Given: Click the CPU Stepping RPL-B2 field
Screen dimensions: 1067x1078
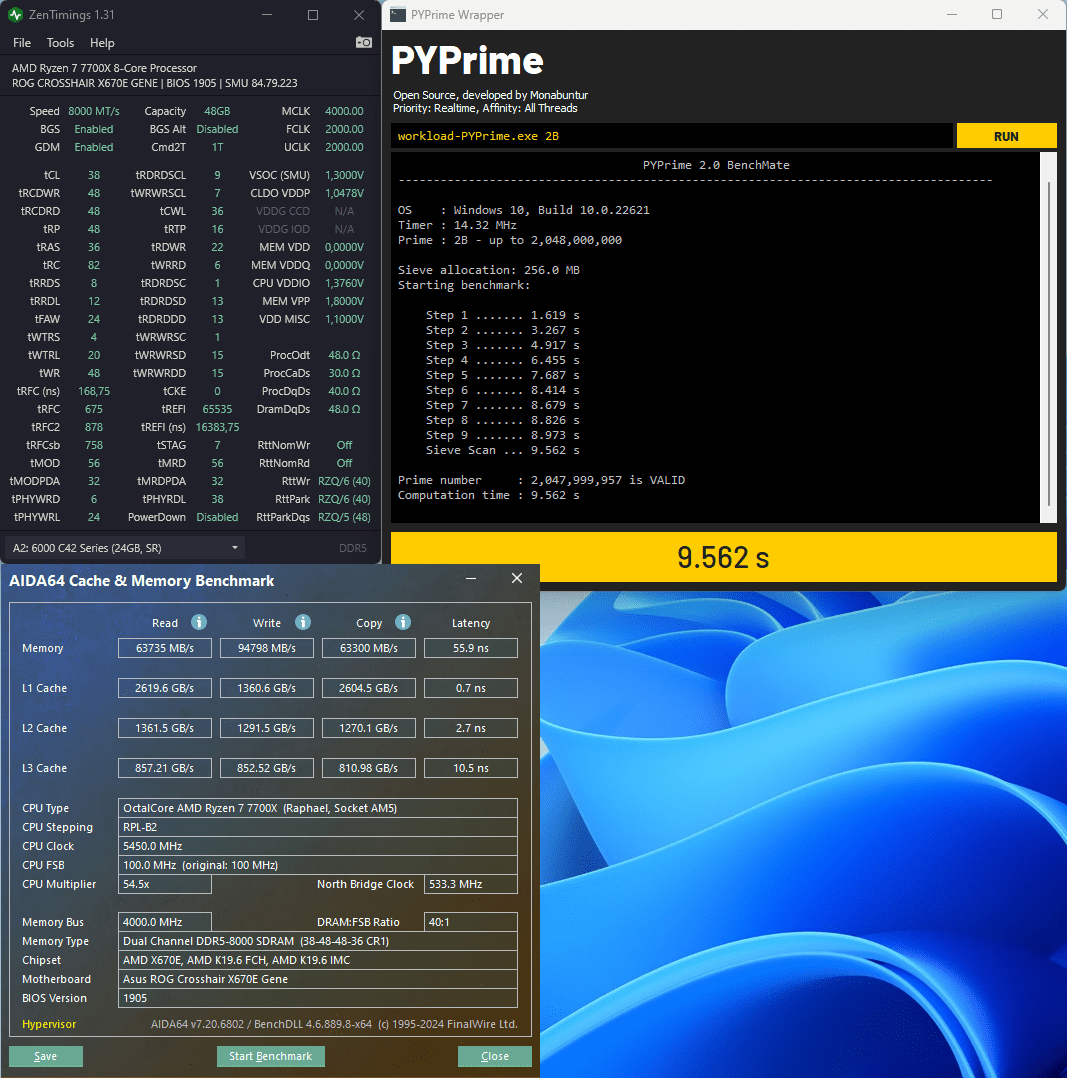Looking at the screenshot, I should [318, 827].
